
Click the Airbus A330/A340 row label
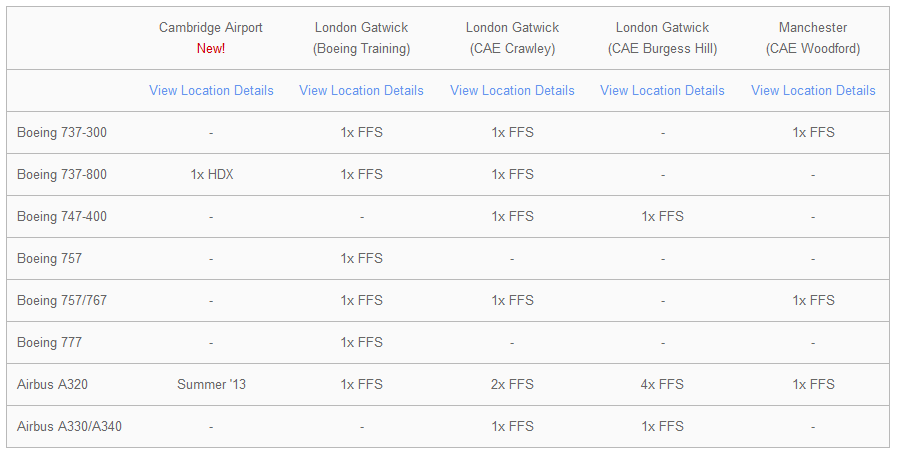click(x=70, y=426)
